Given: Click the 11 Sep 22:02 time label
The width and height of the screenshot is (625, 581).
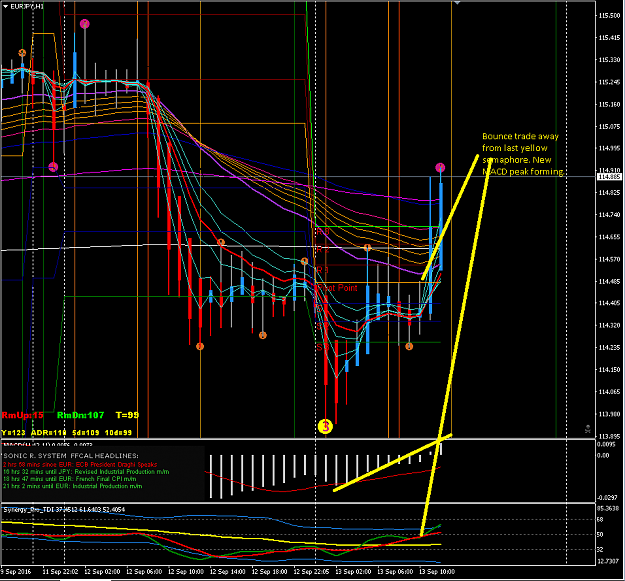Looking at the screenshot, I should pyautogui.click(x=60, y=571).
